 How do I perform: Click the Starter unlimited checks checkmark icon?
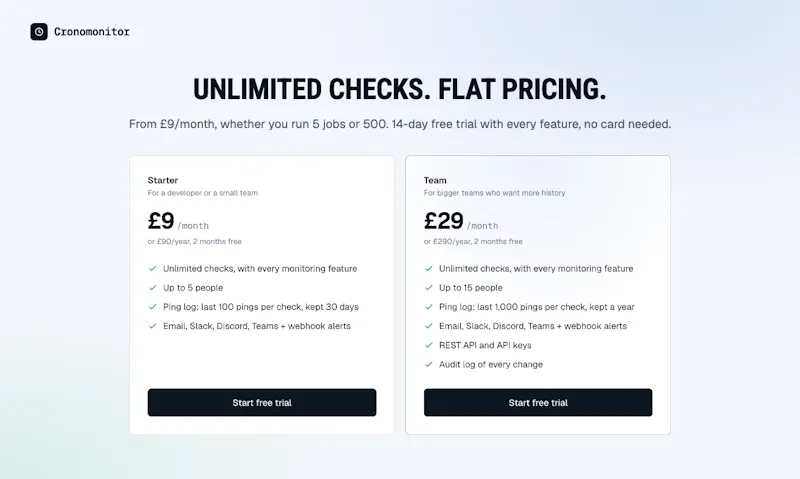[153, 268]
